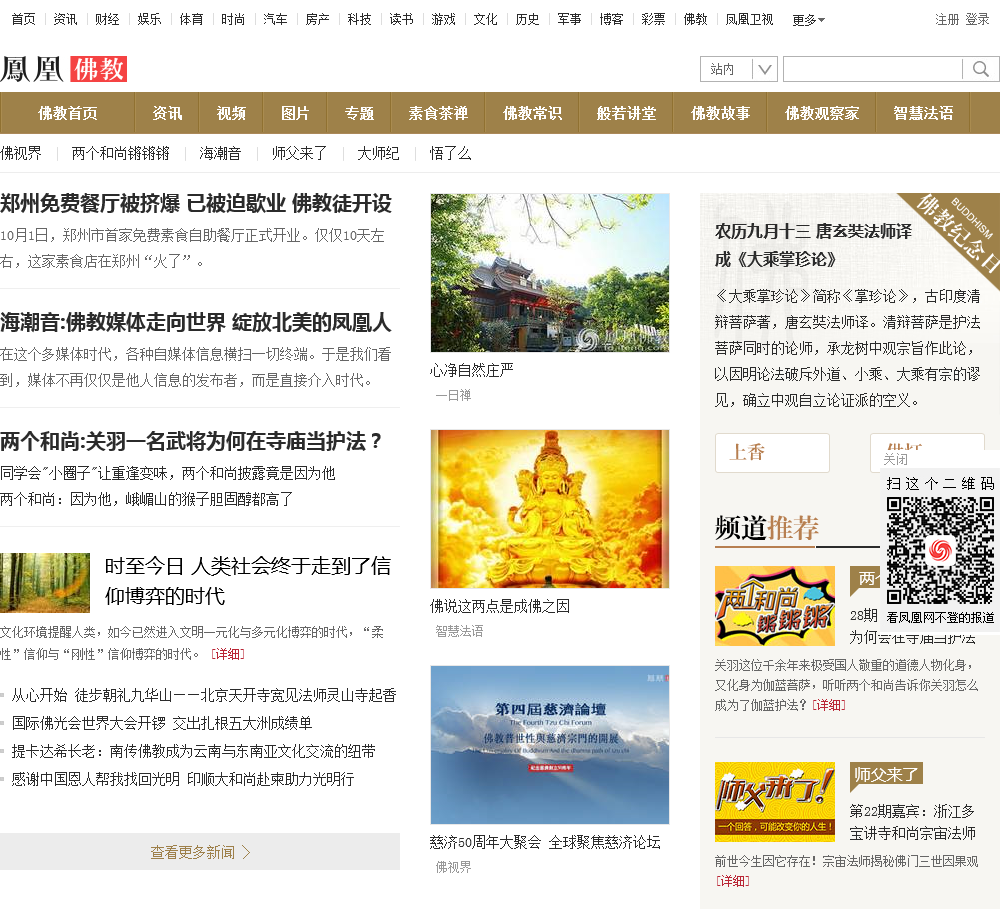Open 佛教 in the top navigation
The width and height of the screenshot is (1000, 909).
pos(695,20)
